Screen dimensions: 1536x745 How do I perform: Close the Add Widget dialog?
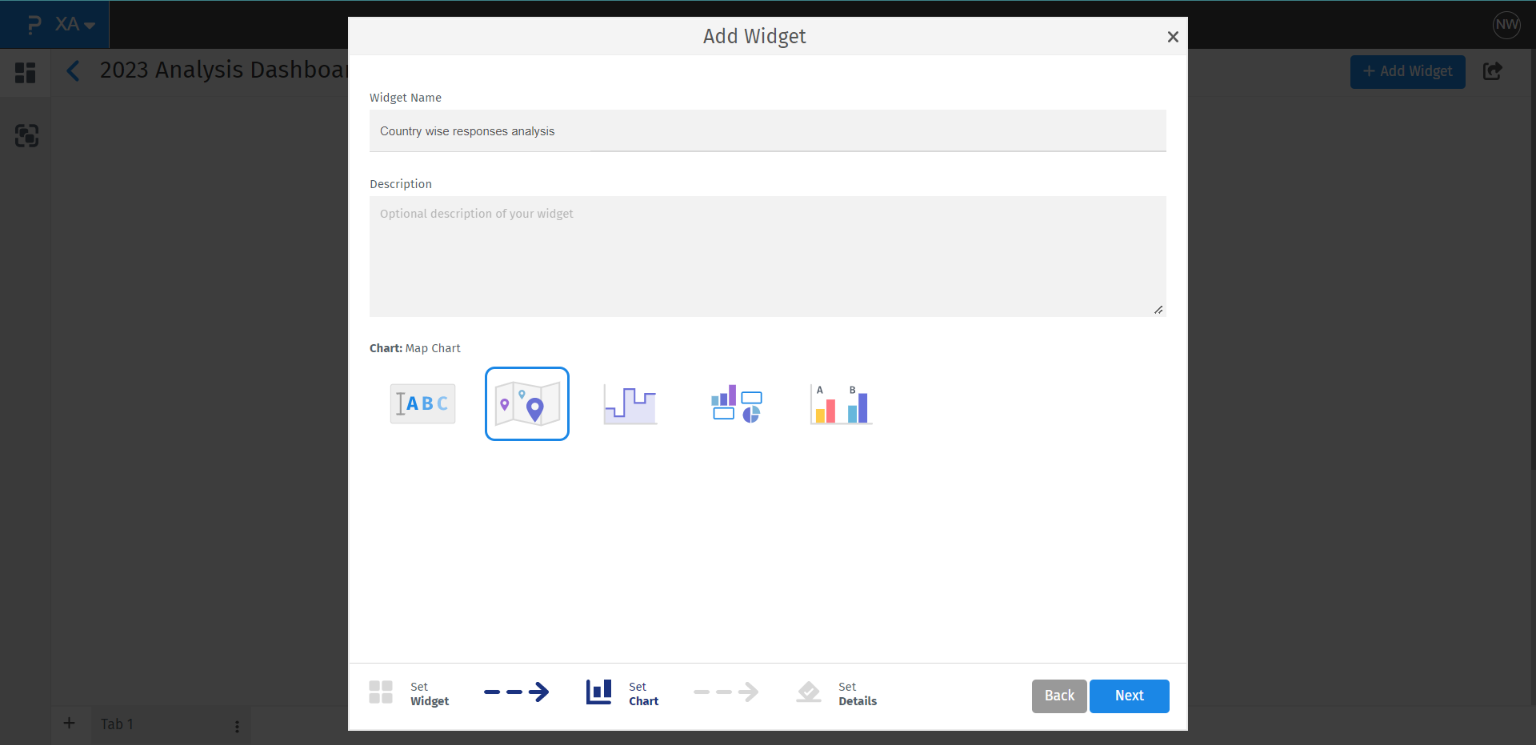[1173, 37]
